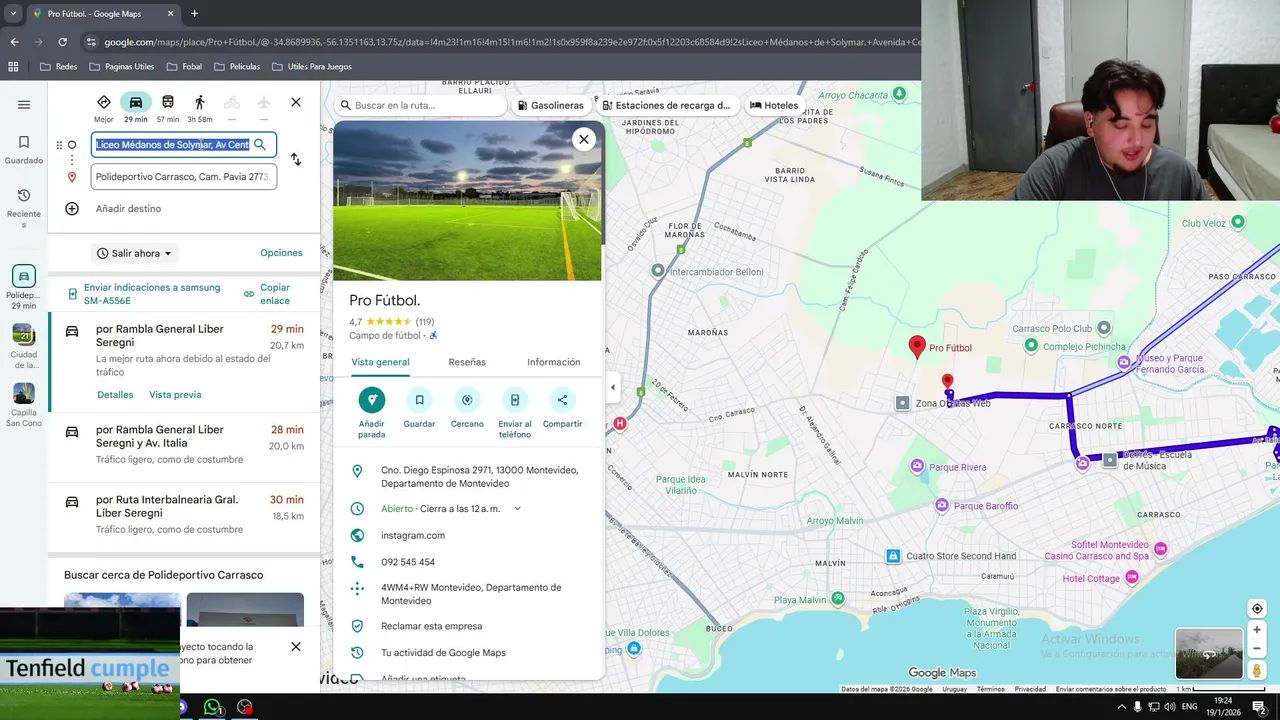Screen dimensions: 1280x720
Task: Click the plus code 4WM4+RW row
Action: tap(468, 594)
